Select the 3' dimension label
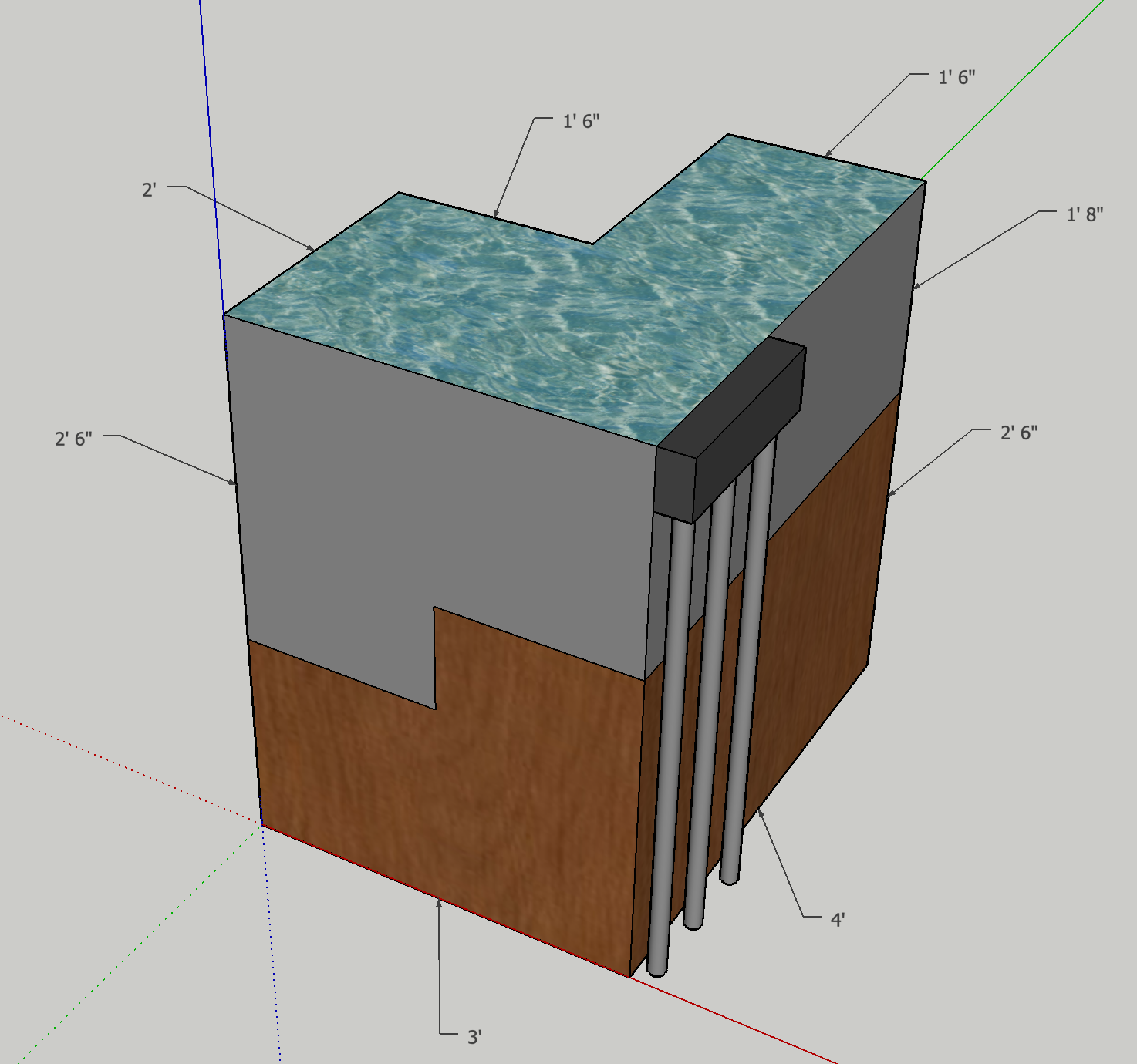1137x1064 pixels. click(x=474, y=1037)
